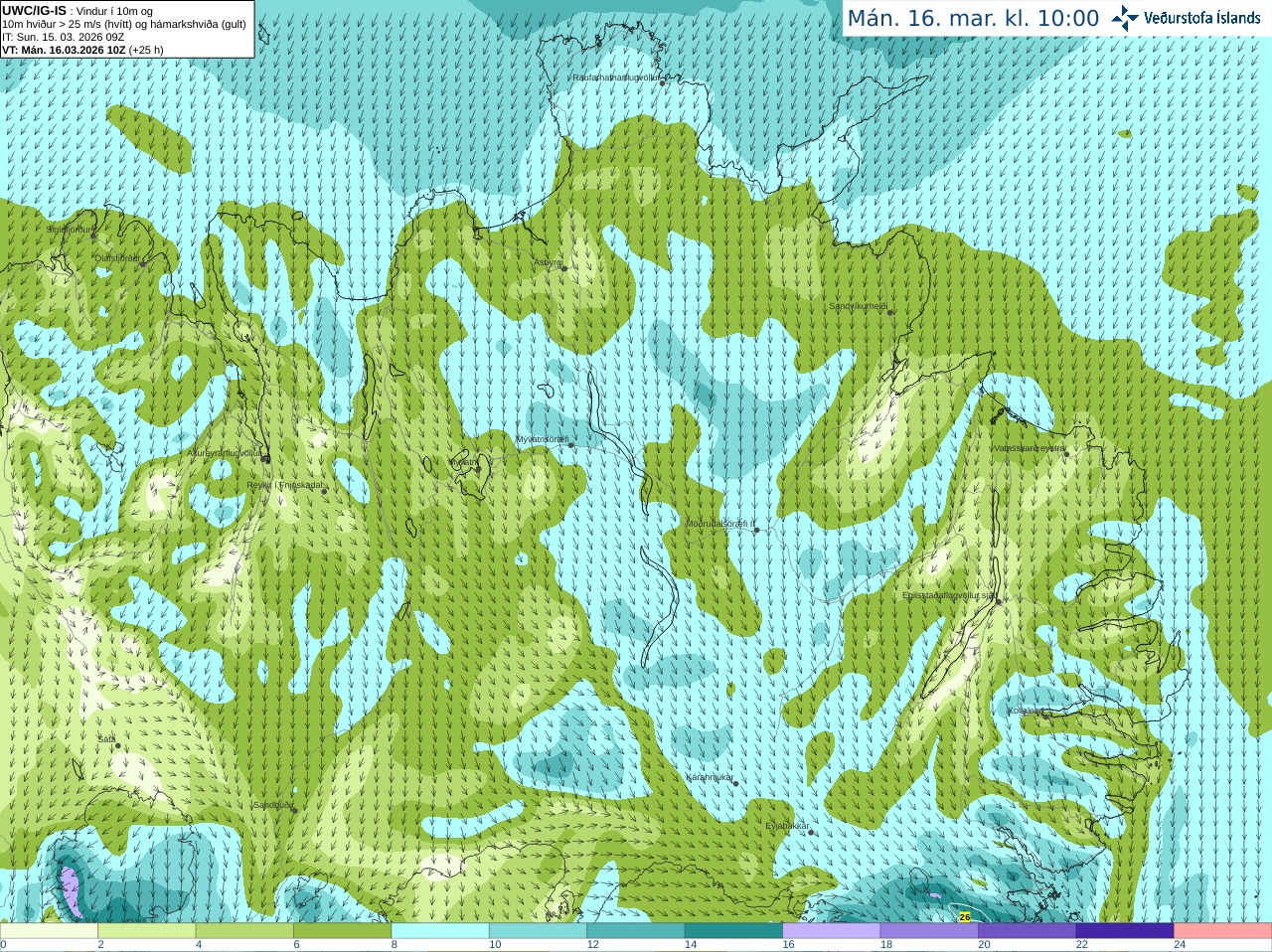This screenshot has height=952, width=1272.
Task: Select the Akureyrarflugvöllur station marker
Action: [x=265, y=458]
